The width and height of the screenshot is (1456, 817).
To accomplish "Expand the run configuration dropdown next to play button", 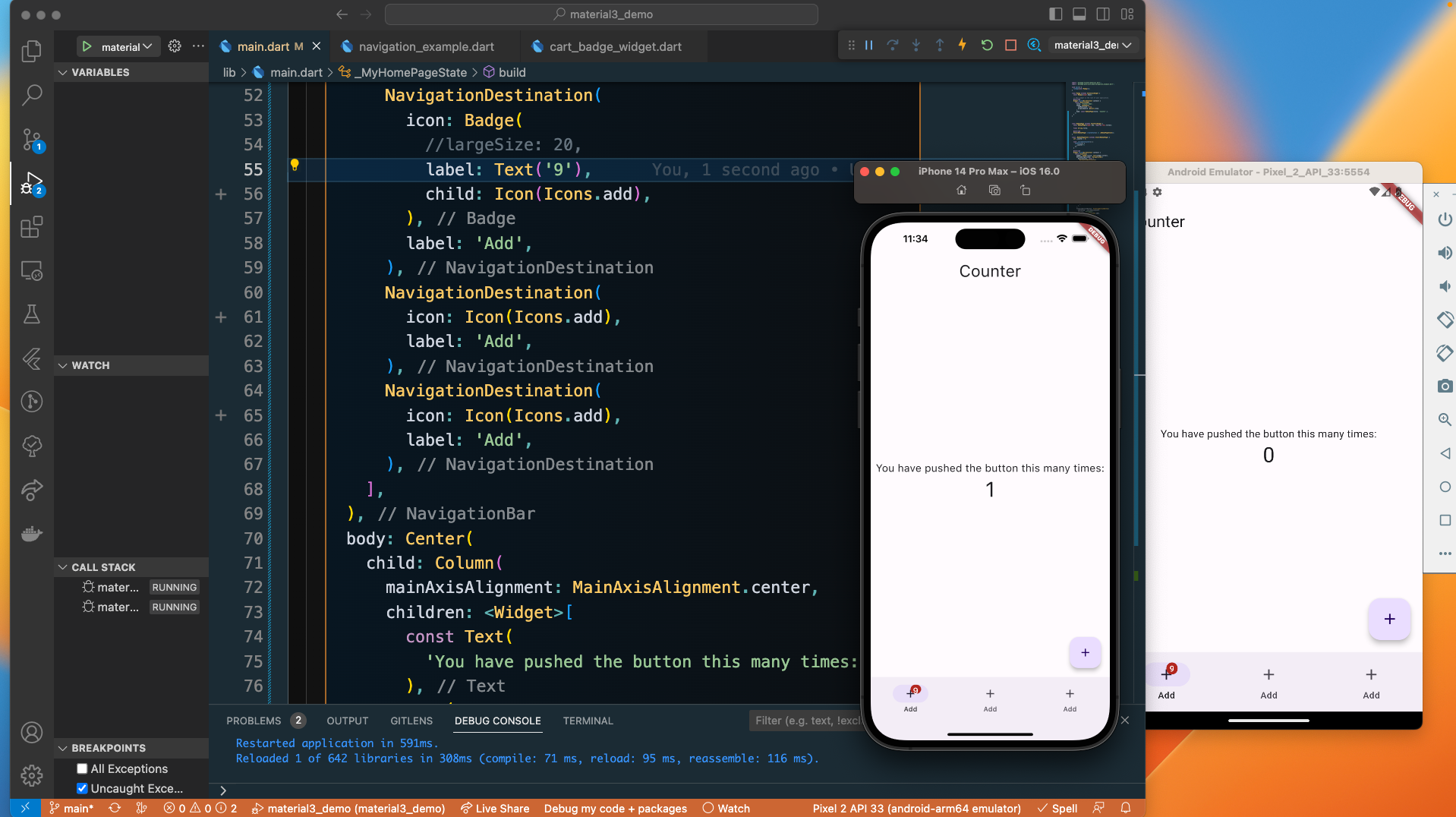I will point(147,46).
